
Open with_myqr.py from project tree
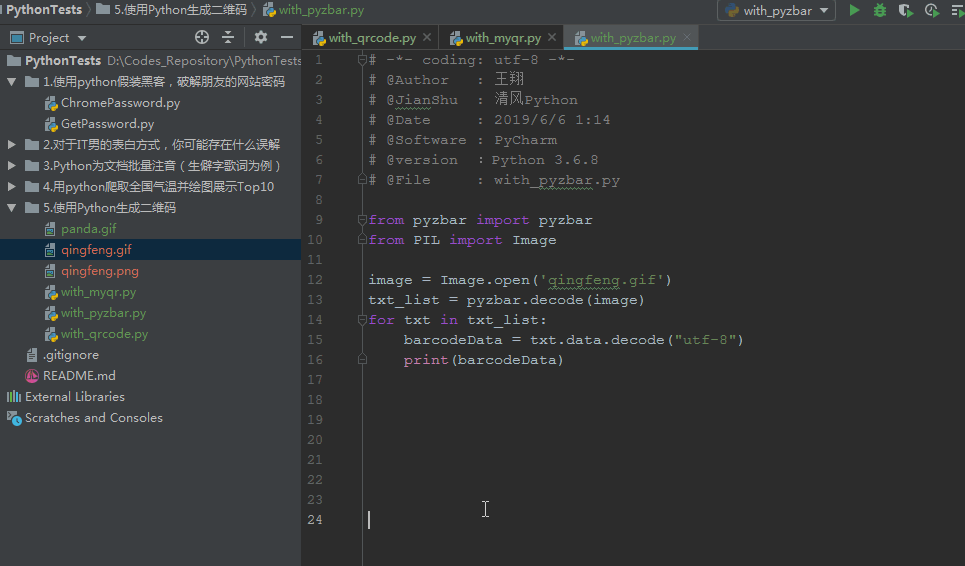(98, 292)
